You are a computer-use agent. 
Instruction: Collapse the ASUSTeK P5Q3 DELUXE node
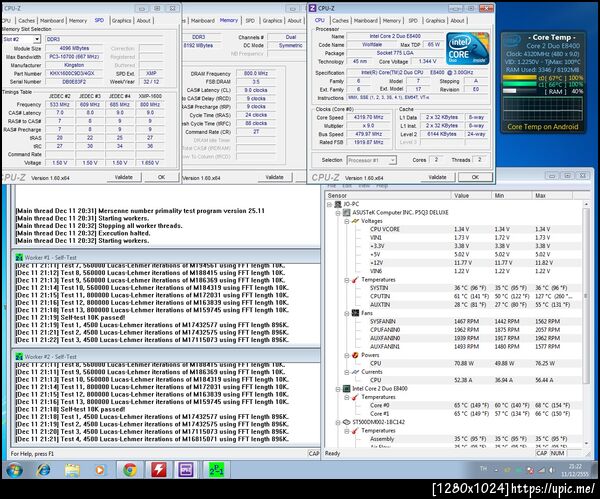(338, 213)
